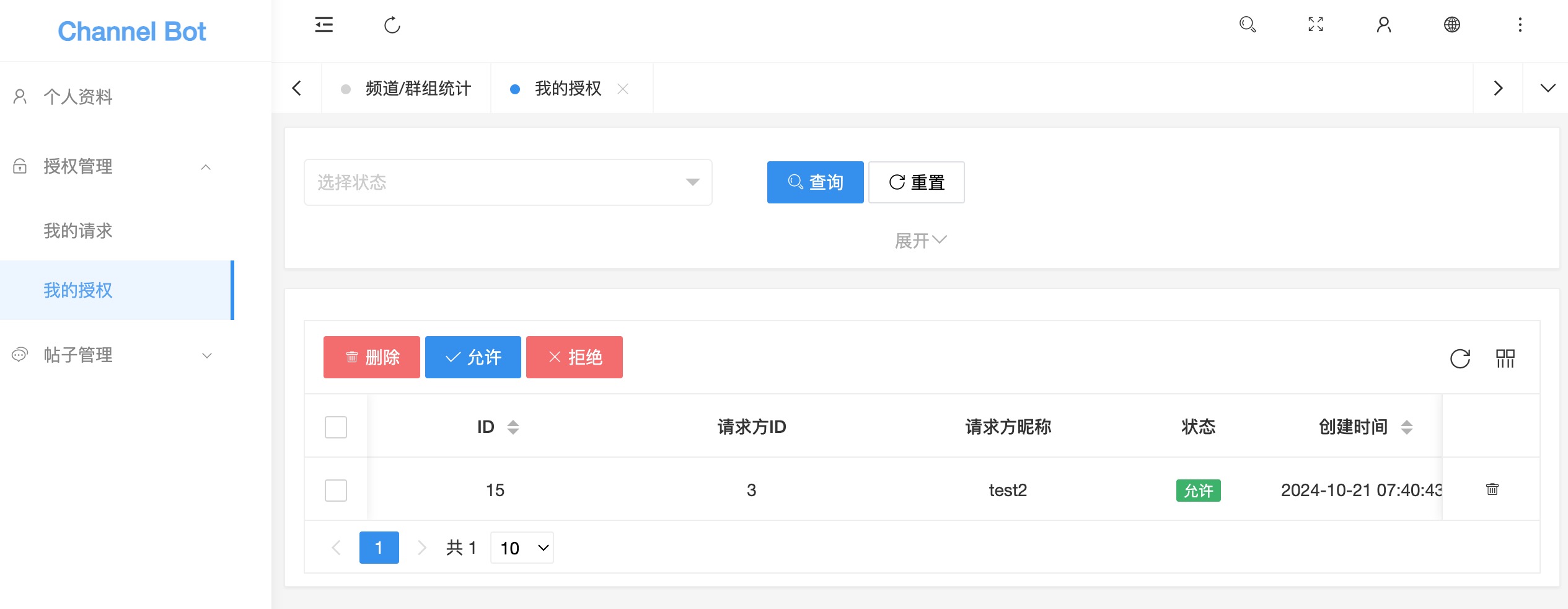
Task: Expand the filter form with 展开
Action: coord(920,241)
